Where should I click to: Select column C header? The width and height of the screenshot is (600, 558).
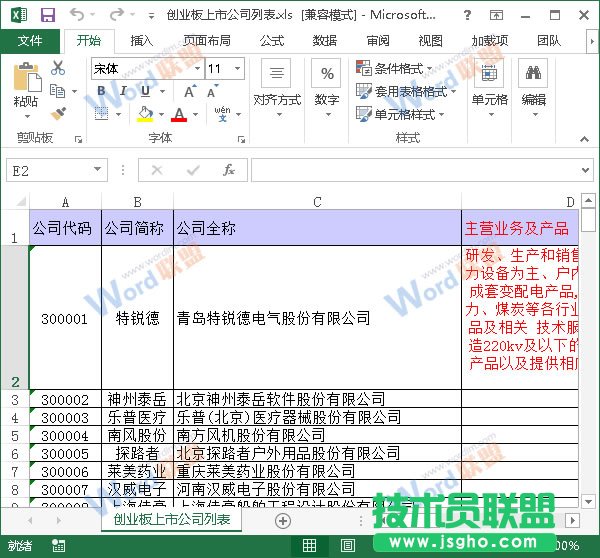(317, 202)
